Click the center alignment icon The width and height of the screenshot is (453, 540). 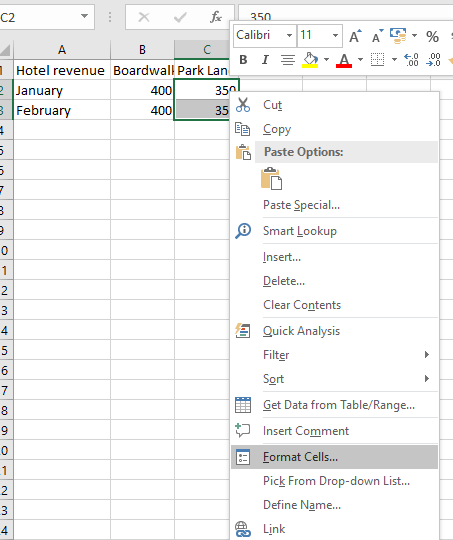[x=288, y=60]
